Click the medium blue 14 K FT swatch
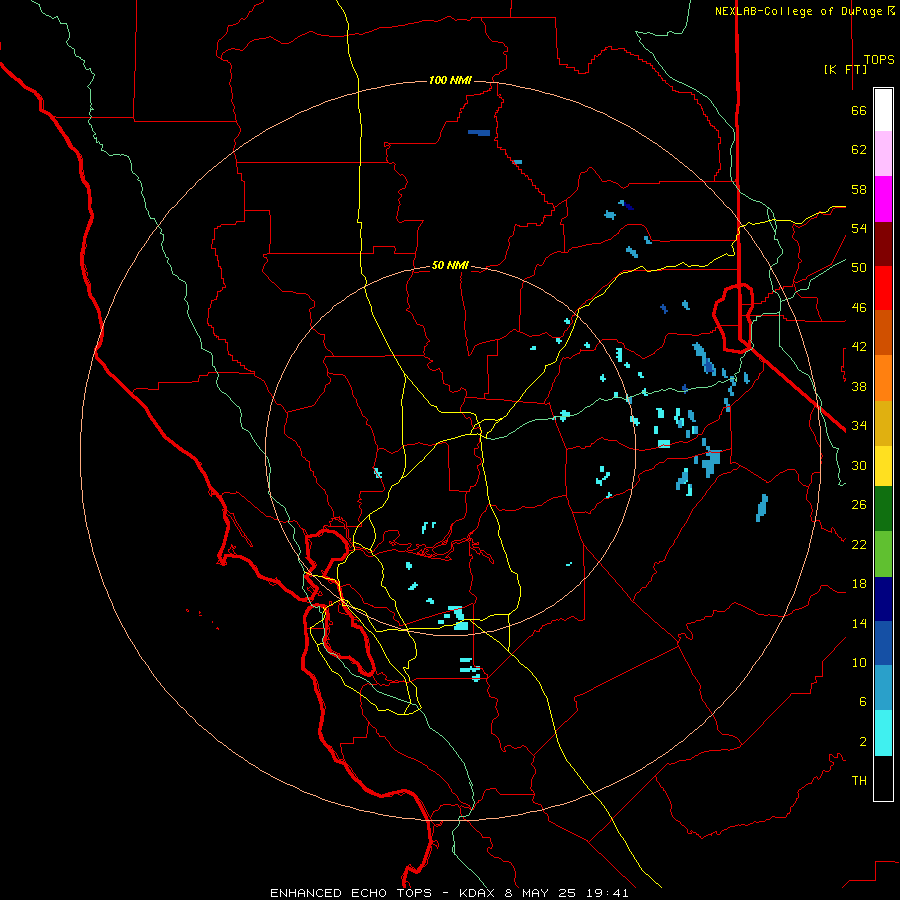The image size is (900, 900). (883, 643)
